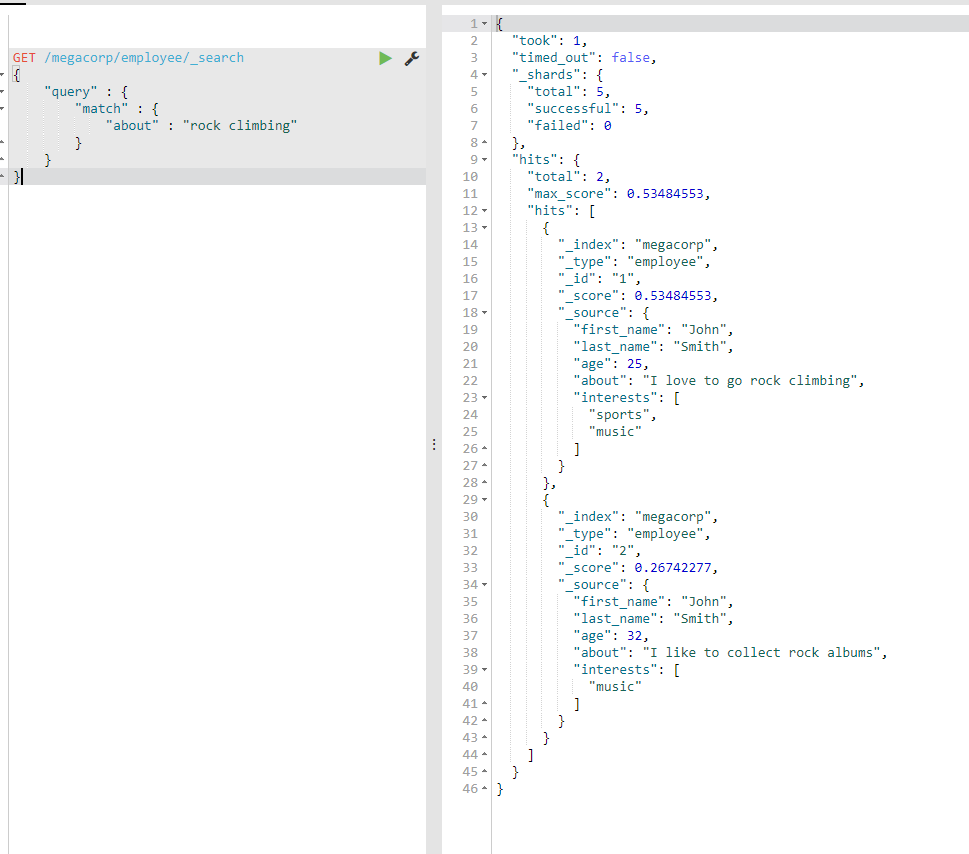Place cursor after the closing brace in request
969x854 pixels.
tap(22, 177)
